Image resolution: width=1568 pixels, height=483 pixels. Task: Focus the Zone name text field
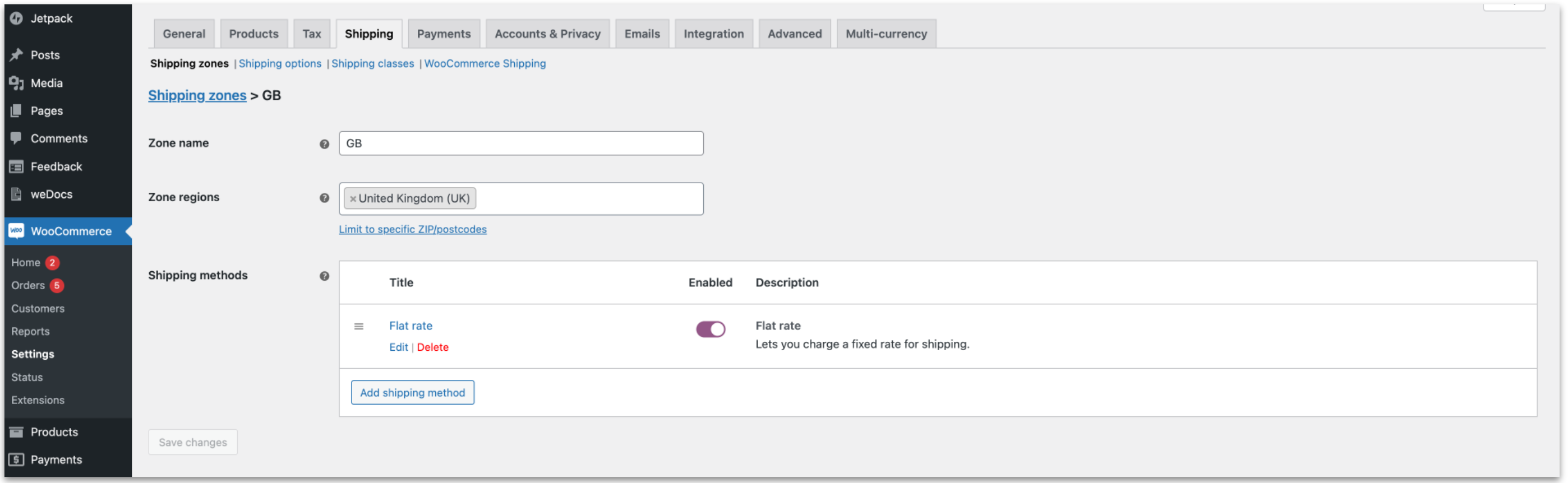520,143
